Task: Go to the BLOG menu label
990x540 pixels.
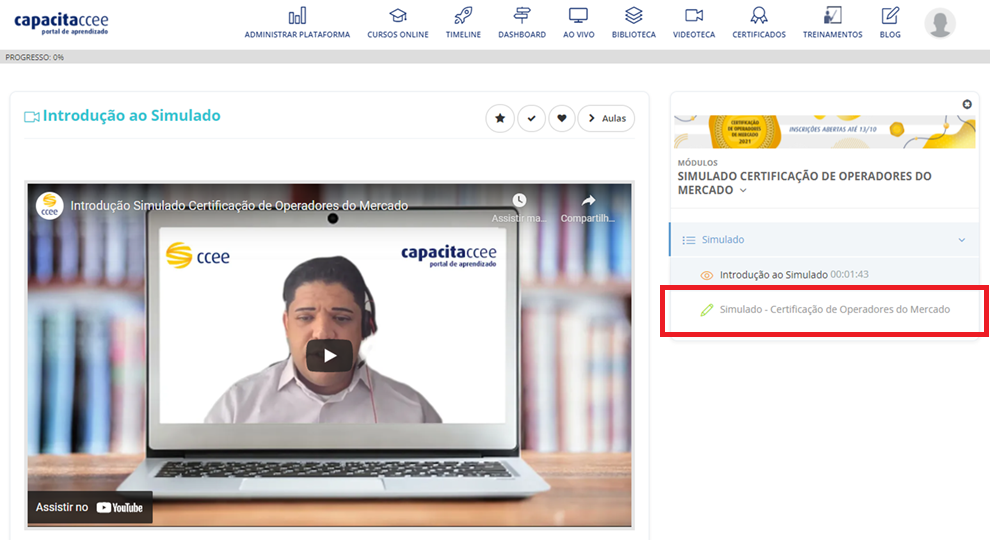Action: [890, 35]
